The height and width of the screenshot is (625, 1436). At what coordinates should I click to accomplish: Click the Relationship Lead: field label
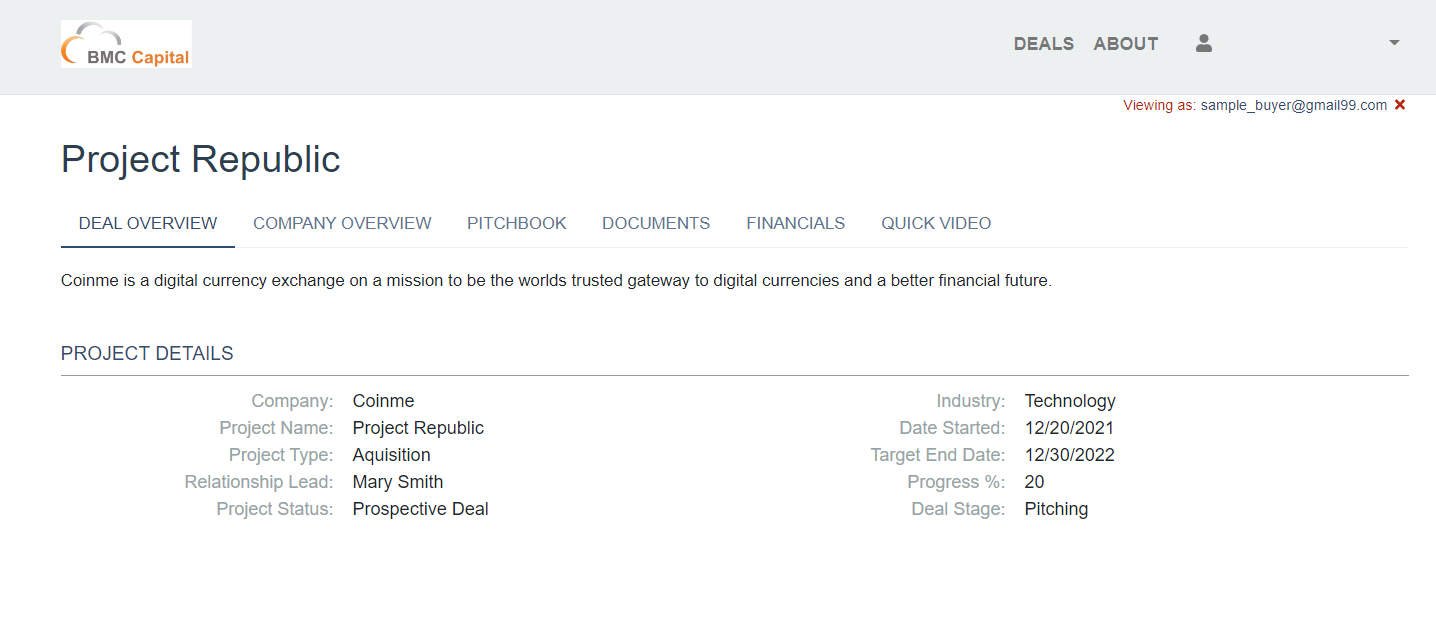(259, 482)
